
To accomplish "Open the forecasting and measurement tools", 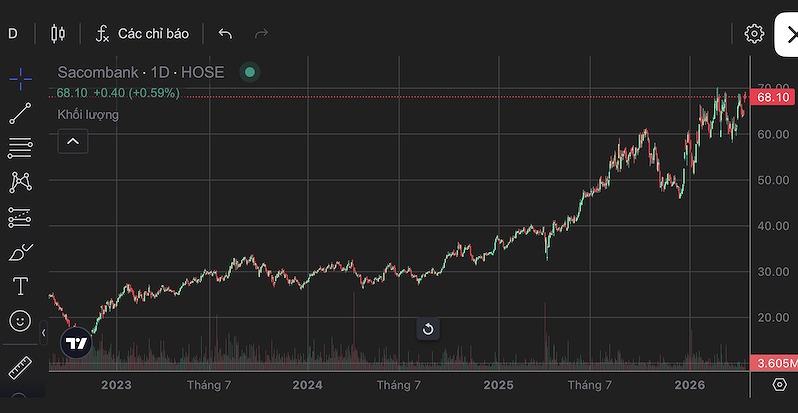I will tap(20, 217).
